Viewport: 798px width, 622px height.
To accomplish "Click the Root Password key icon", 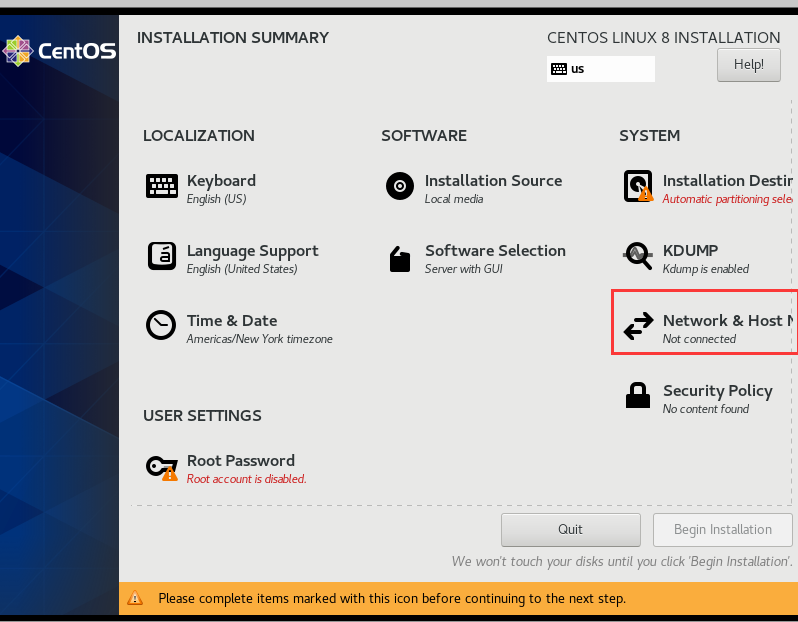I will point(162,467).
